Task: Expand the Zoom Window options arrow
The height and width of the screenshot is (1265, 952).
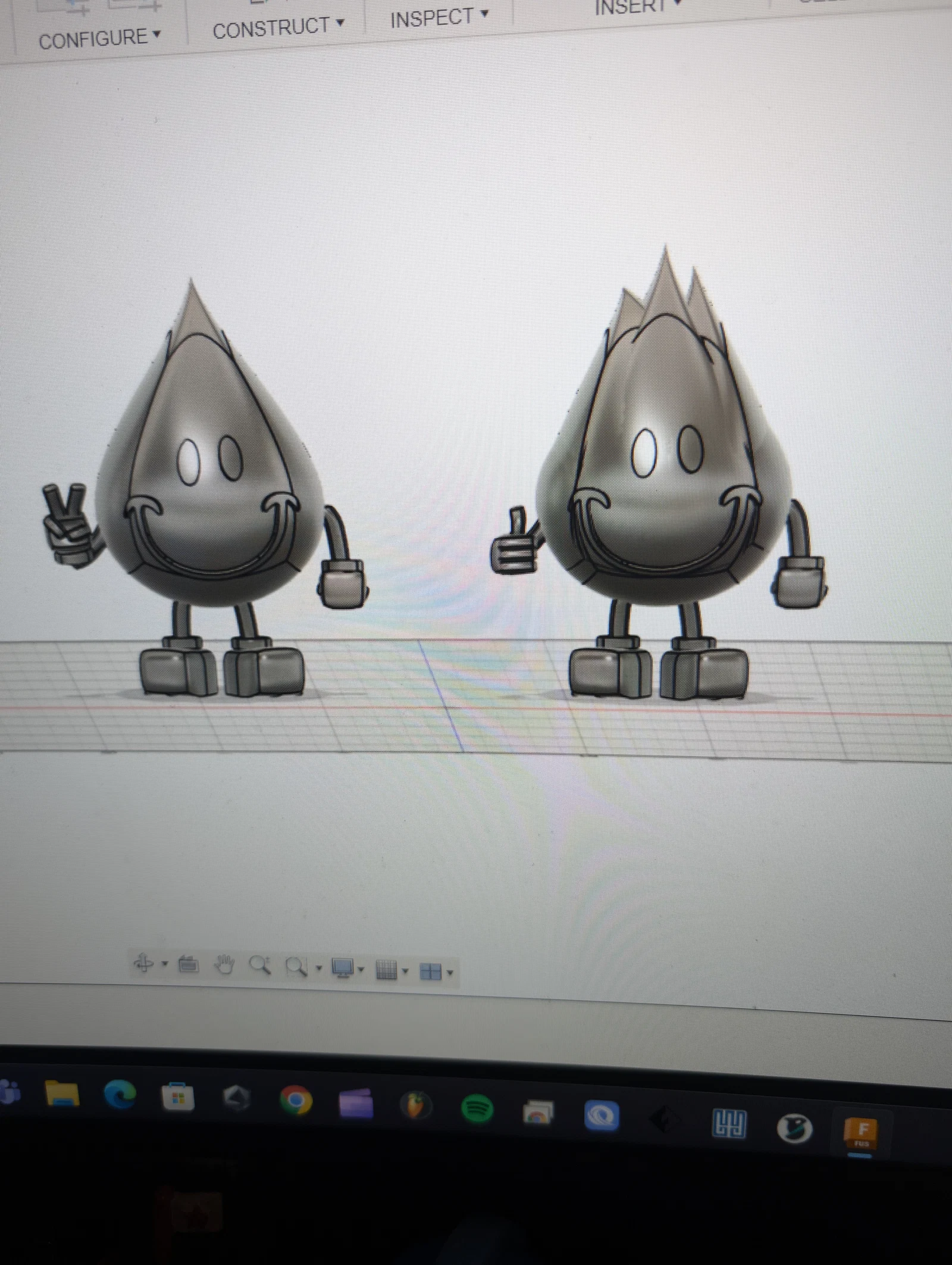Action: point(318,969)
